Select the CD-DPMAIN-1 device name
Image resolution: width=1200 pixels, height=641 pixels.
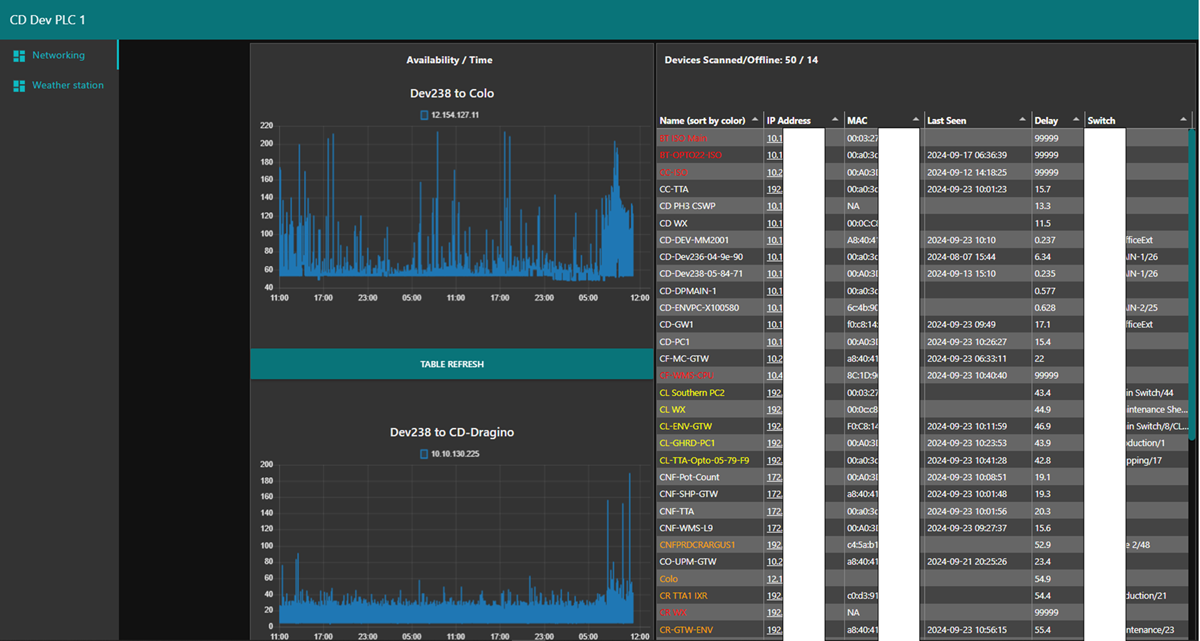click(688, 291)
